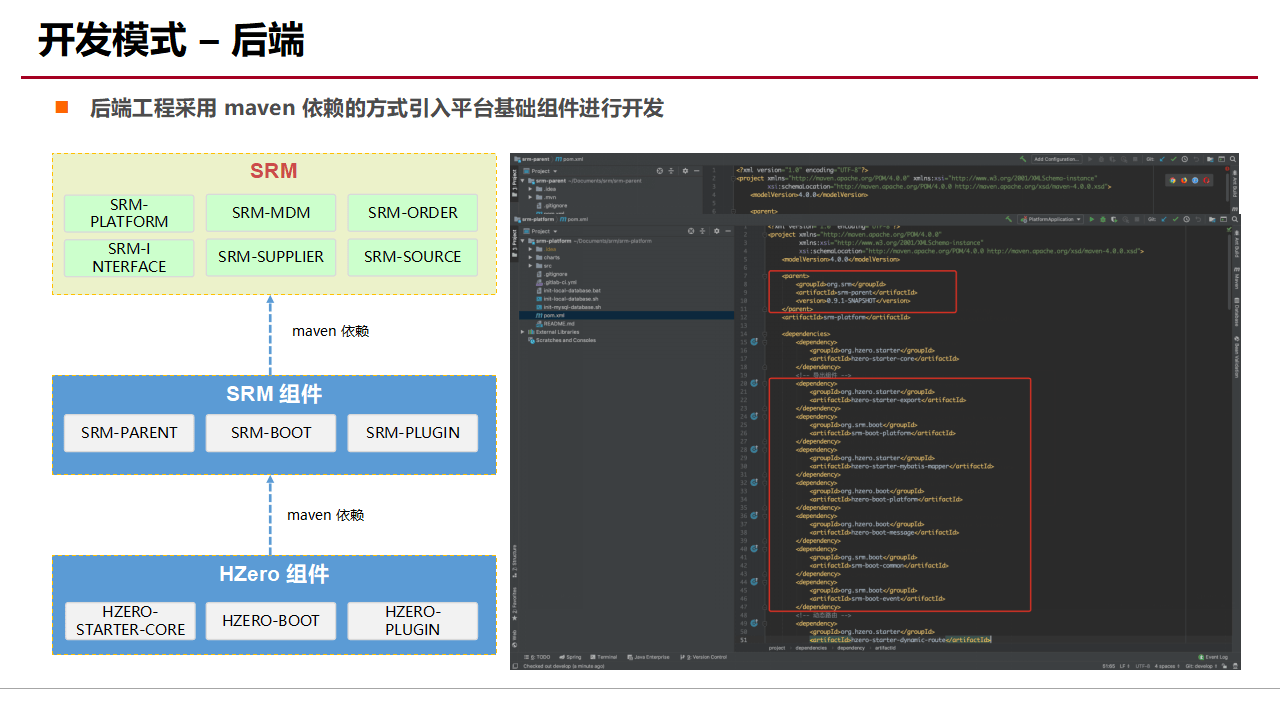The image size is (1280, 720).
Task: Open the Java Enterprise tool window tab
Action: click(648, 657)
